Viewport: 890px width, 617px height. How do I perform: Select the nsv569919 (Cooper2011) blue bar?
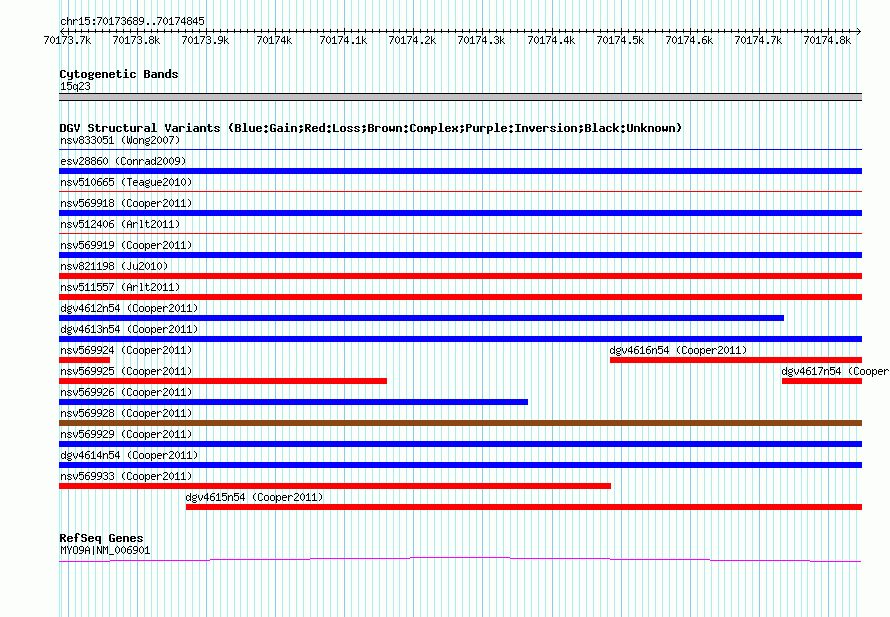click(460, 255)
